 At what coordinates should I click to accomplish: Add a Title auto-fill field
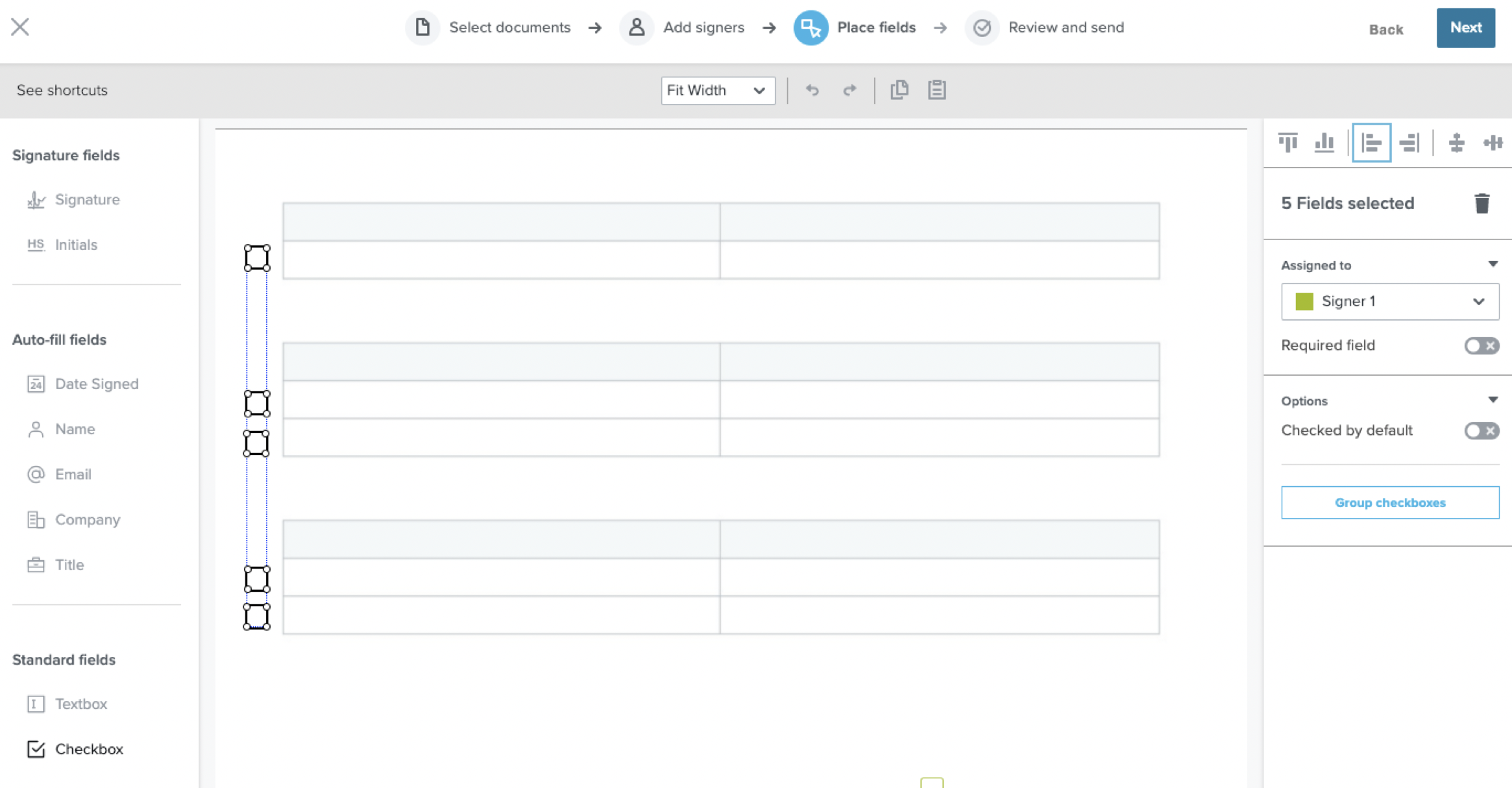(x=55, y=565)
